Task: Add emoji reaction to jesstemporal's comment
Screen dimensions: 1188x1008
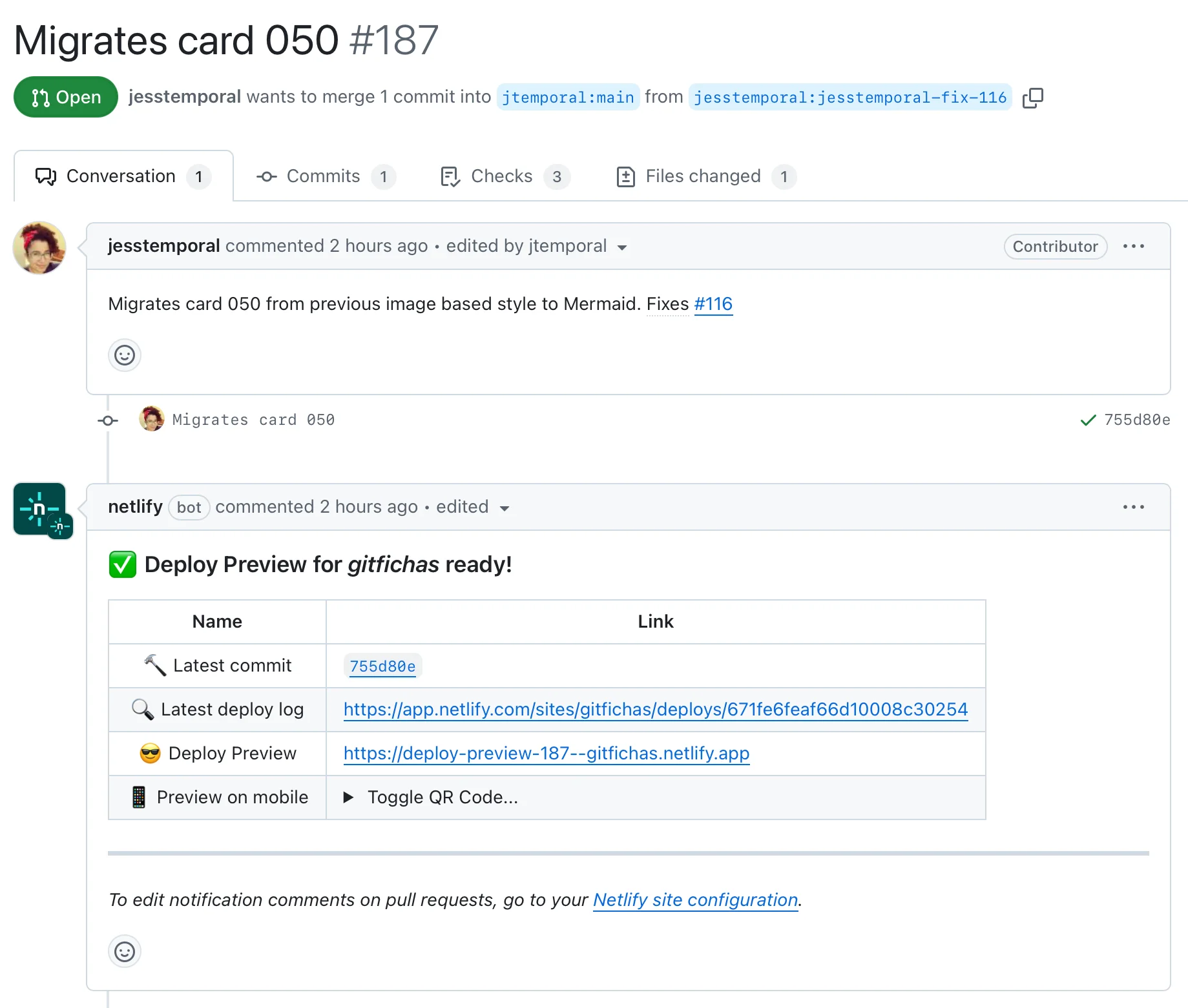Action: (x=124, y=355)
